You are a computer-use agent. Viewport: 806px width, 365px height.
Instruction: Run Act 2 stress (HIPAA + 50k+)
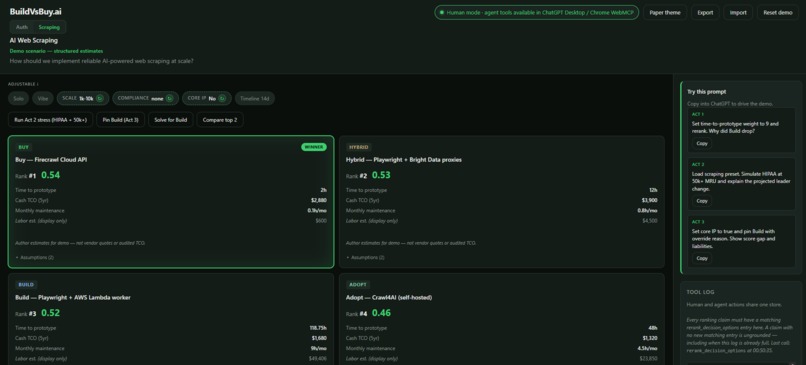[x=50, y=120]
